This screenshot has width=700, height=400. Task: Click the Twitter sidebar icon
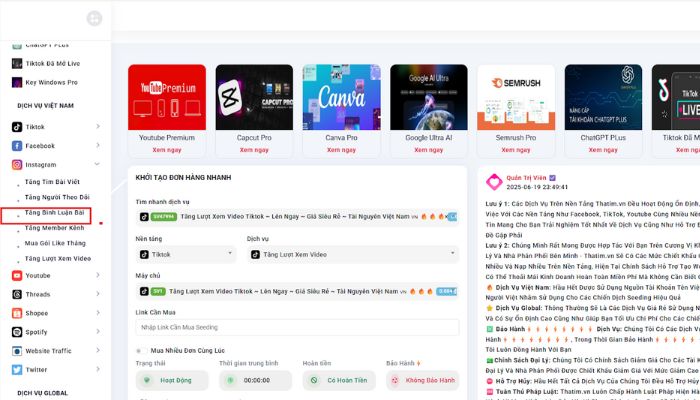[x=17, y=370]
